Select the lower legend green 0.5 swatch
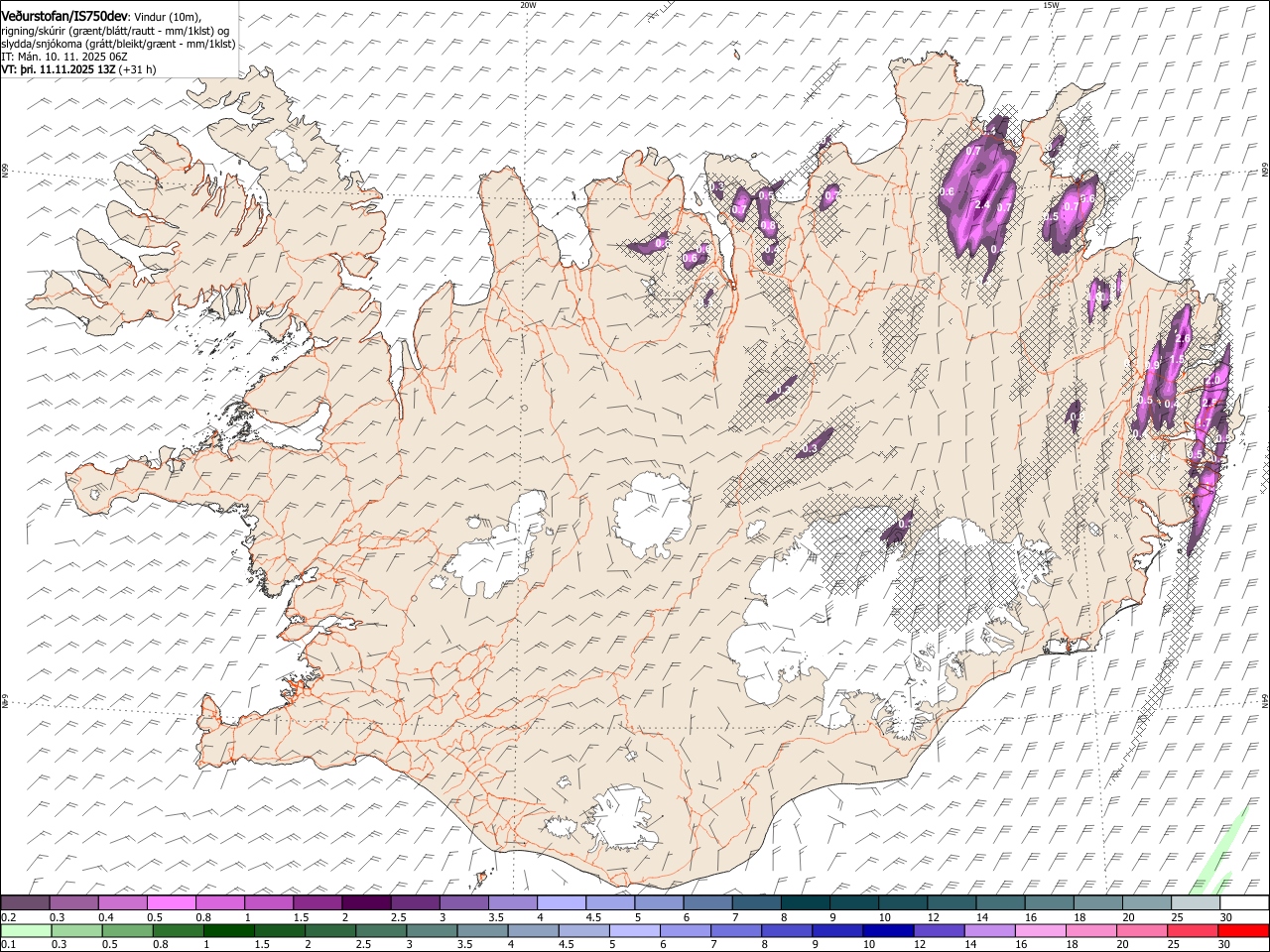 [127, 931]
